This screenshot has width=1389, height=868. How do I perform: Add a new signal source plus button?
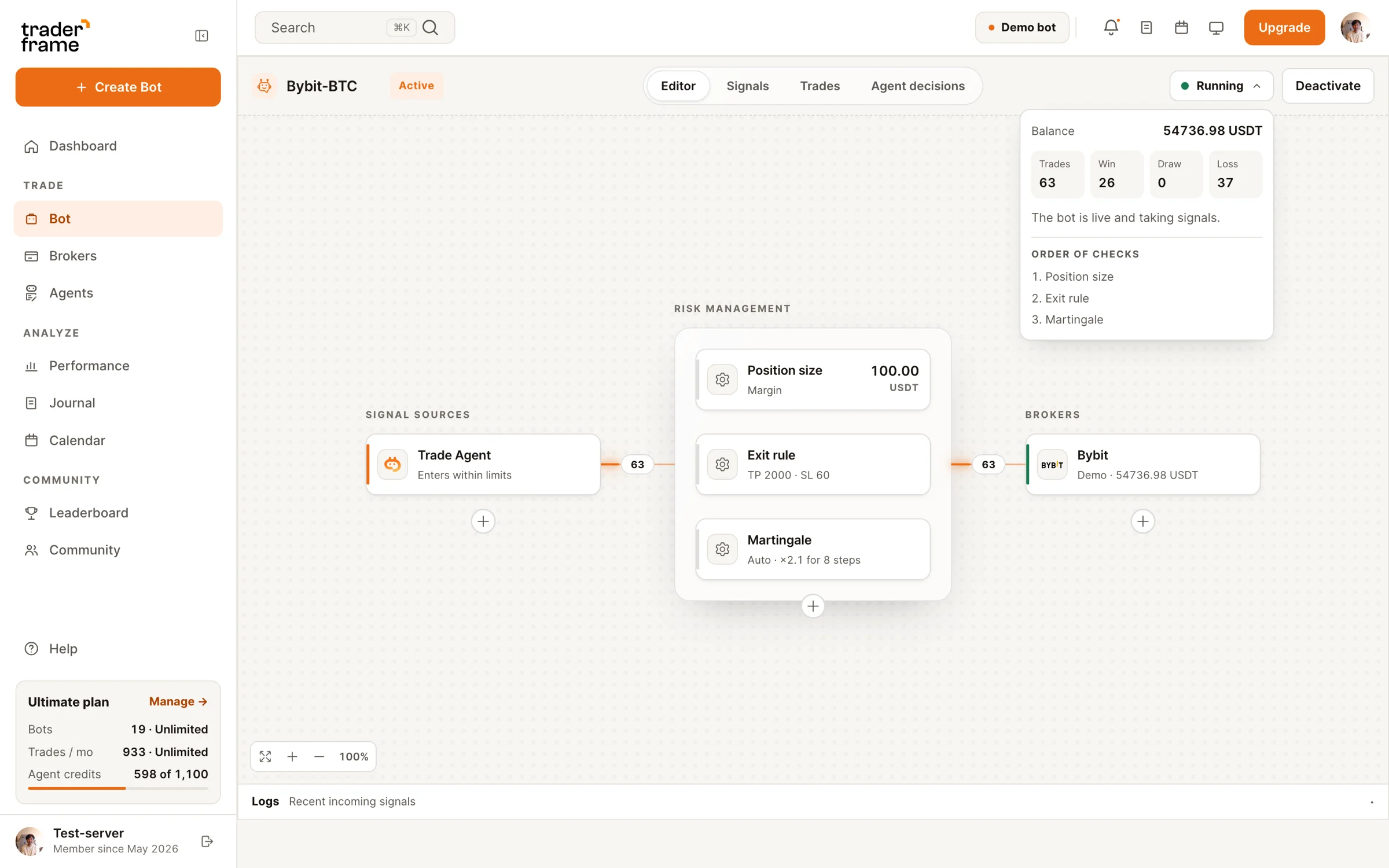pos(483,521)
